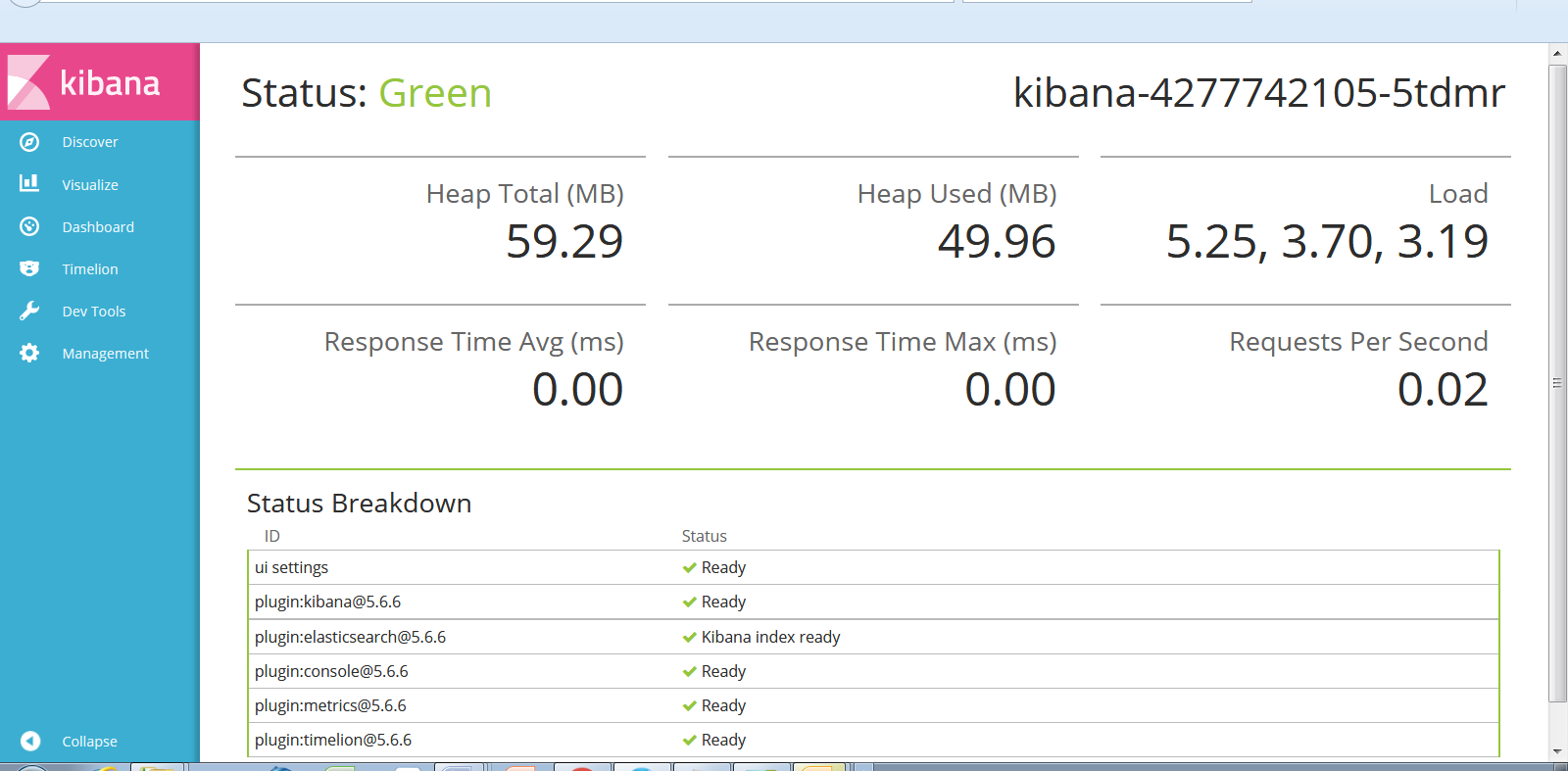Click the "Status" column header
The width and height of the screenshot is (1568, 771).
click(705, 536)
